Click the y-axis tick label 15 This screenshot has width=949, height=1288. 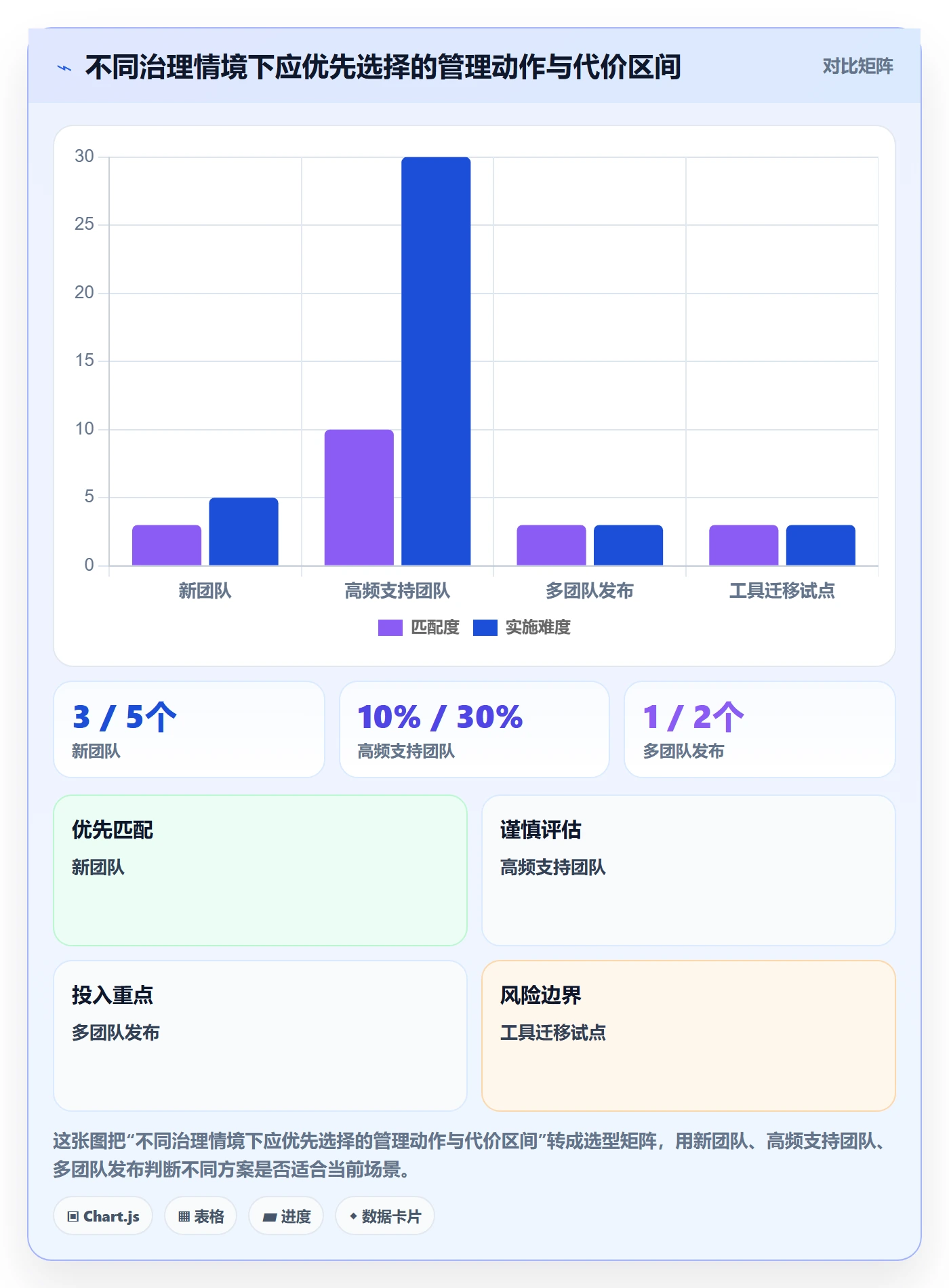pyautogui.click(x=84, y=361)
